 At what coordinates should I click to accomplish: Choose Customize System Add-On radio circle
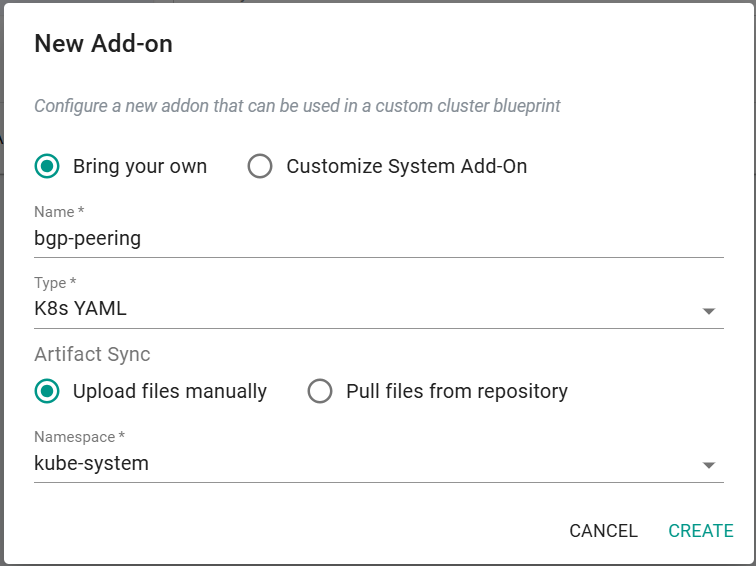pyautogui.click(x=260, y=166)
